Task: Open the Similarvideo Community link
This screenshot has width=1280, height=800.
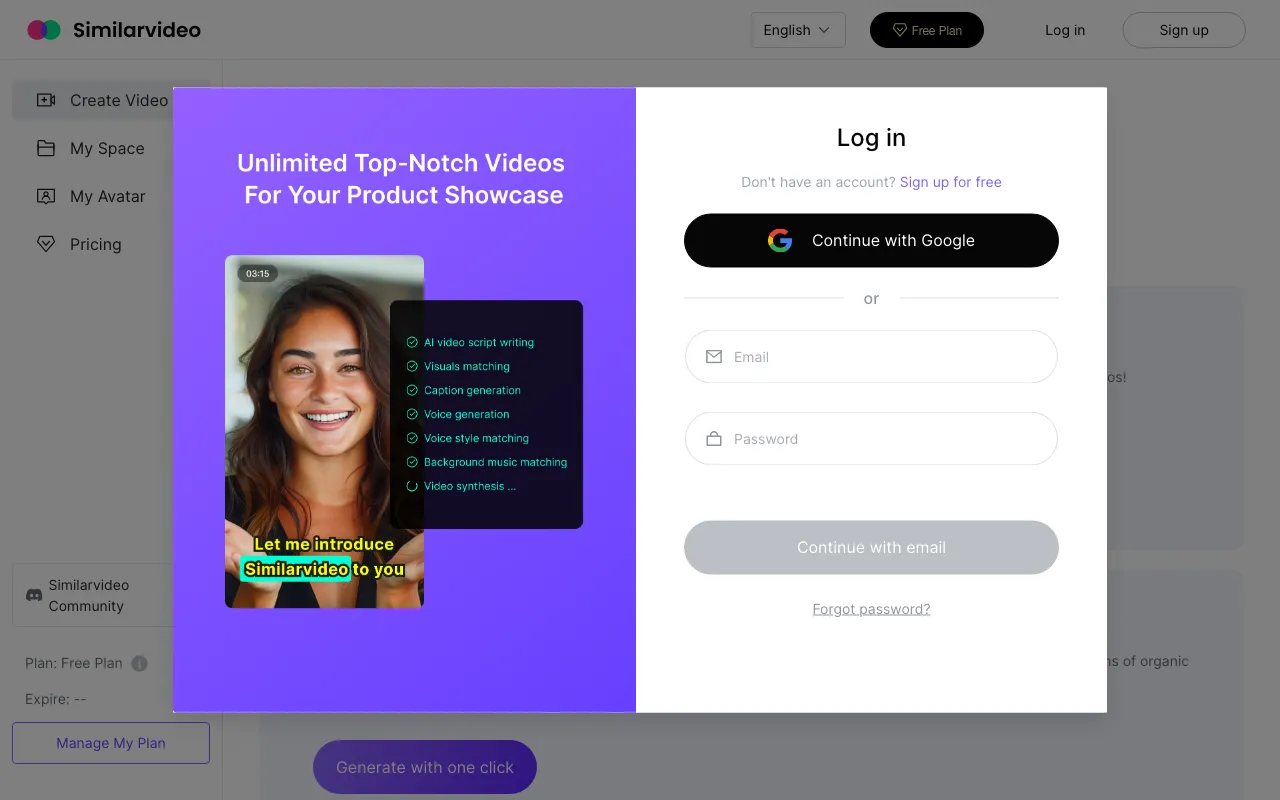Action: click(111, 595)
